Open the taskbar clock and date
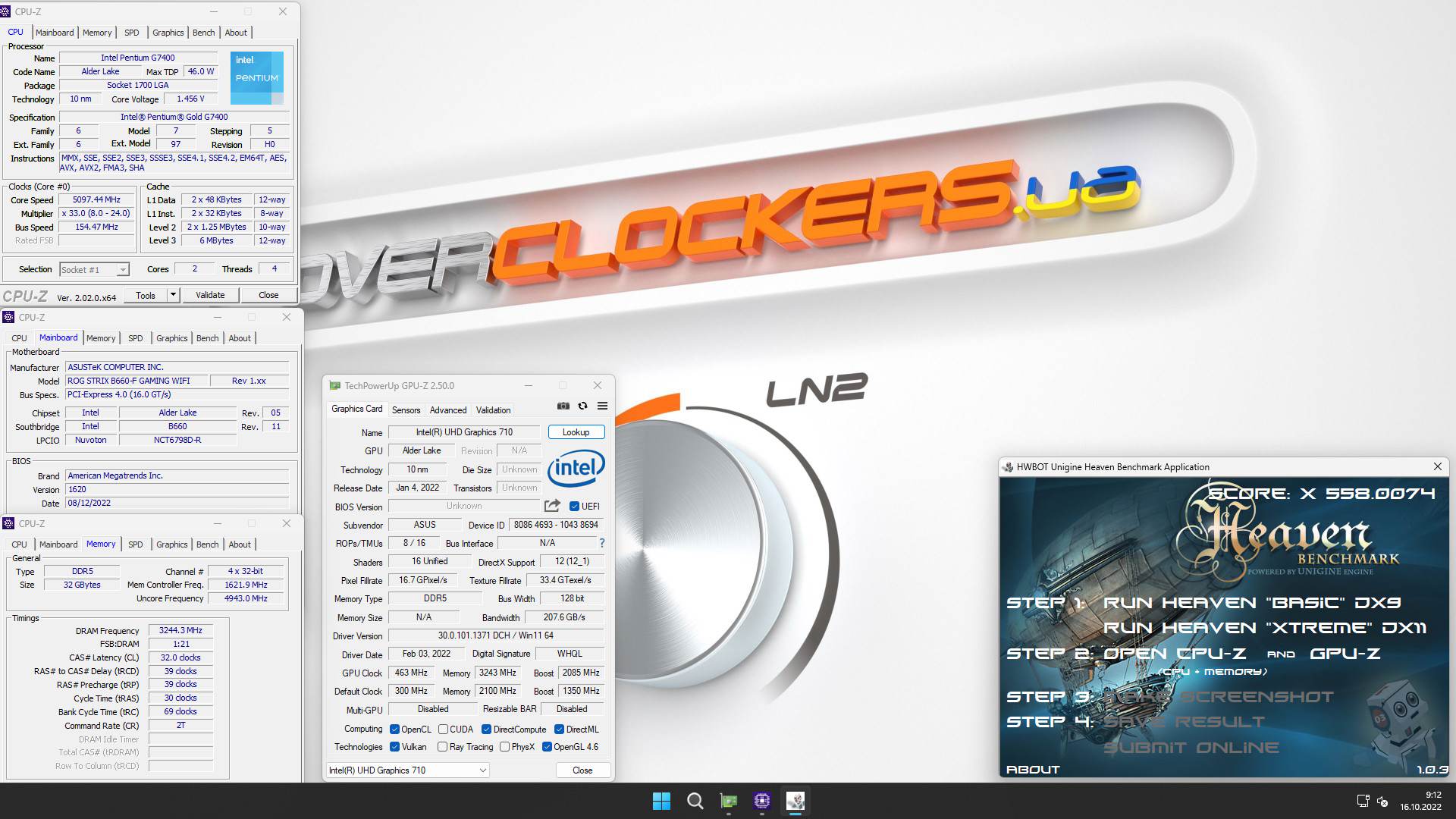The image size is (1456, 819). click(x=1420, y=801)
